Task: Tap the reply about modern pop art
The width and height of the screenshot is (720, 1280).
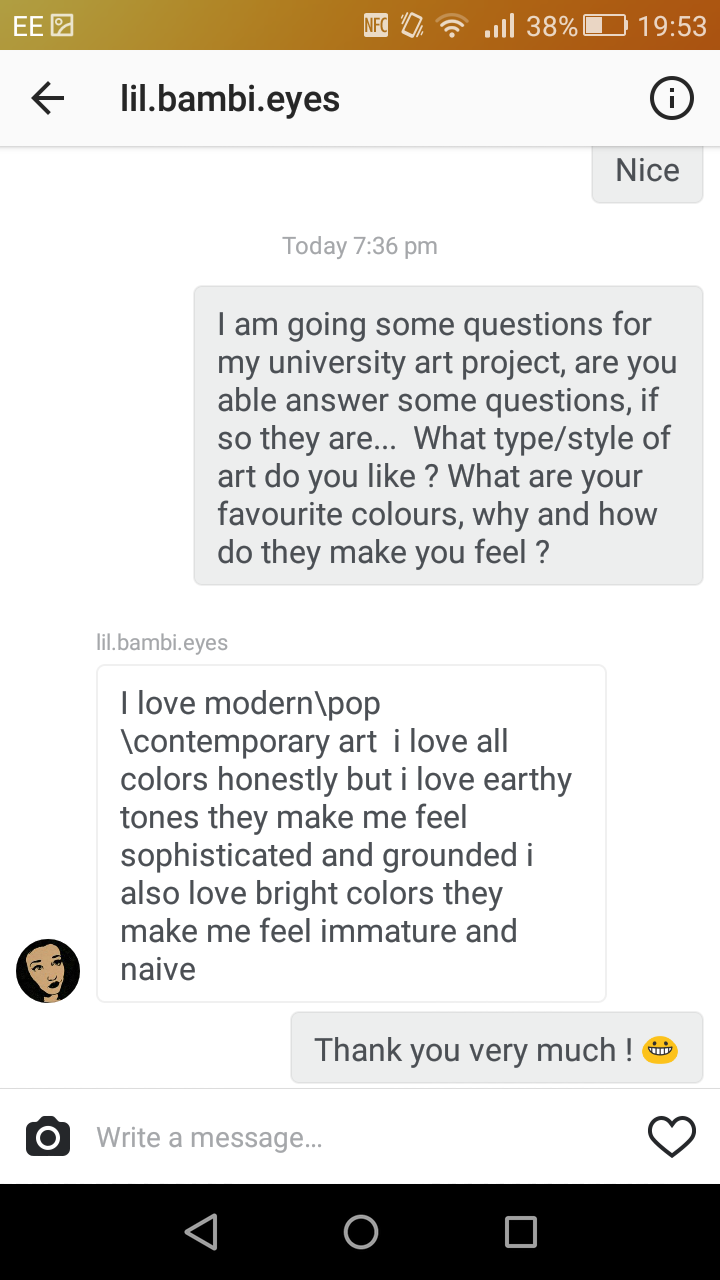Action: pos(351,834)
